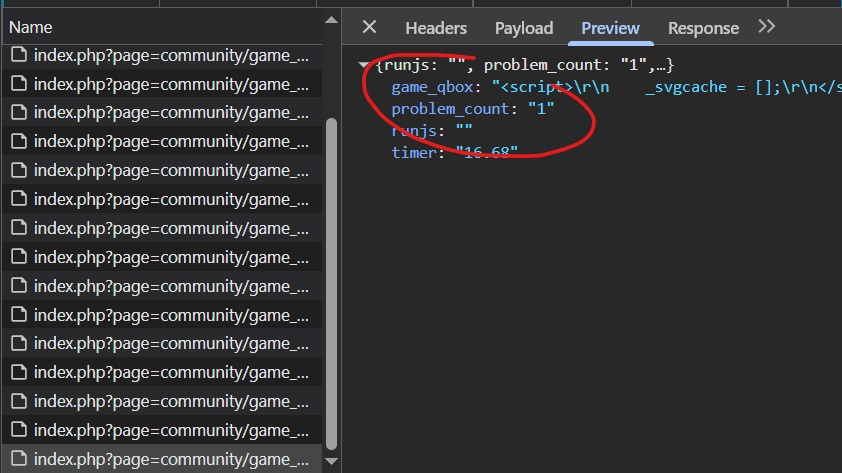Click the file icon of the second request
The width and height of the screenshot is (842, 473).
[x=18, y=84]
